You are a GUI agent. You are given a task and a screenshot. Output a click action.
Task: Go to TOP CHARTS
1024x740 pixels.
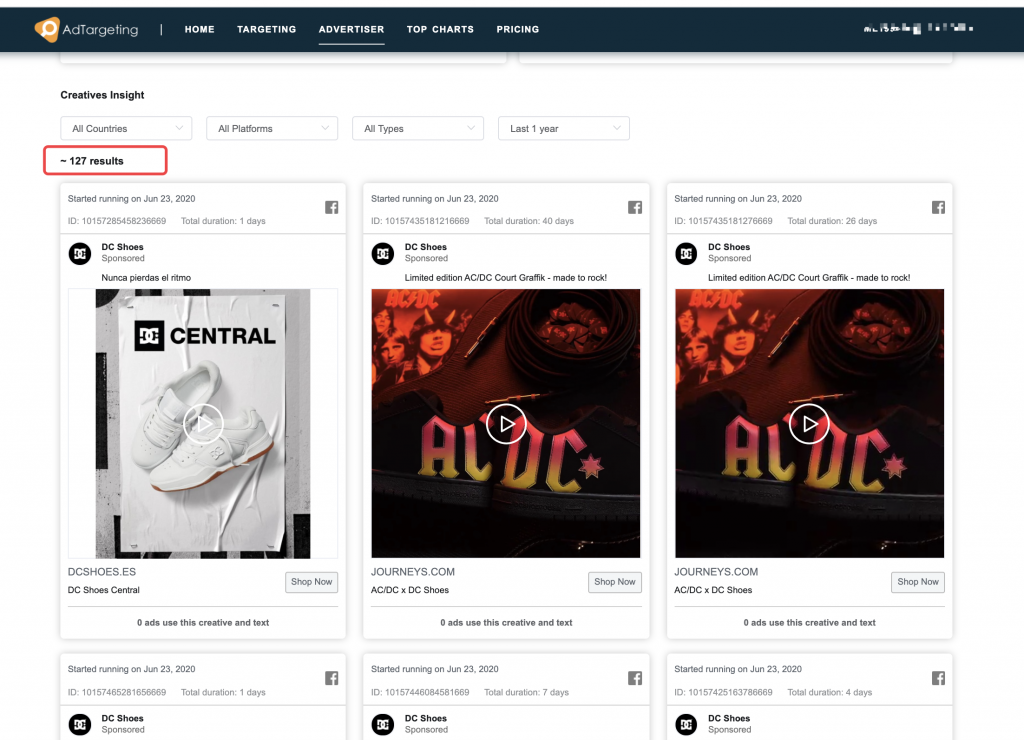(x=440, y=29)
